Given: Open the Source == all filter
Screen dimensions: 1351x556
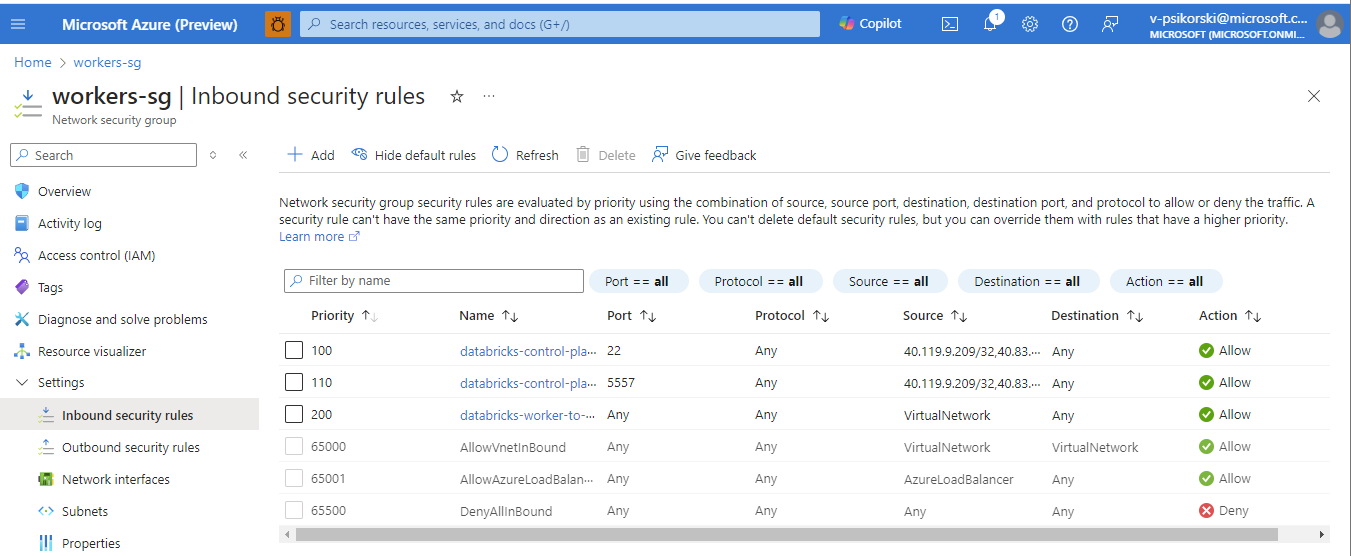Looking at the screenshot, I should (889, 281).
